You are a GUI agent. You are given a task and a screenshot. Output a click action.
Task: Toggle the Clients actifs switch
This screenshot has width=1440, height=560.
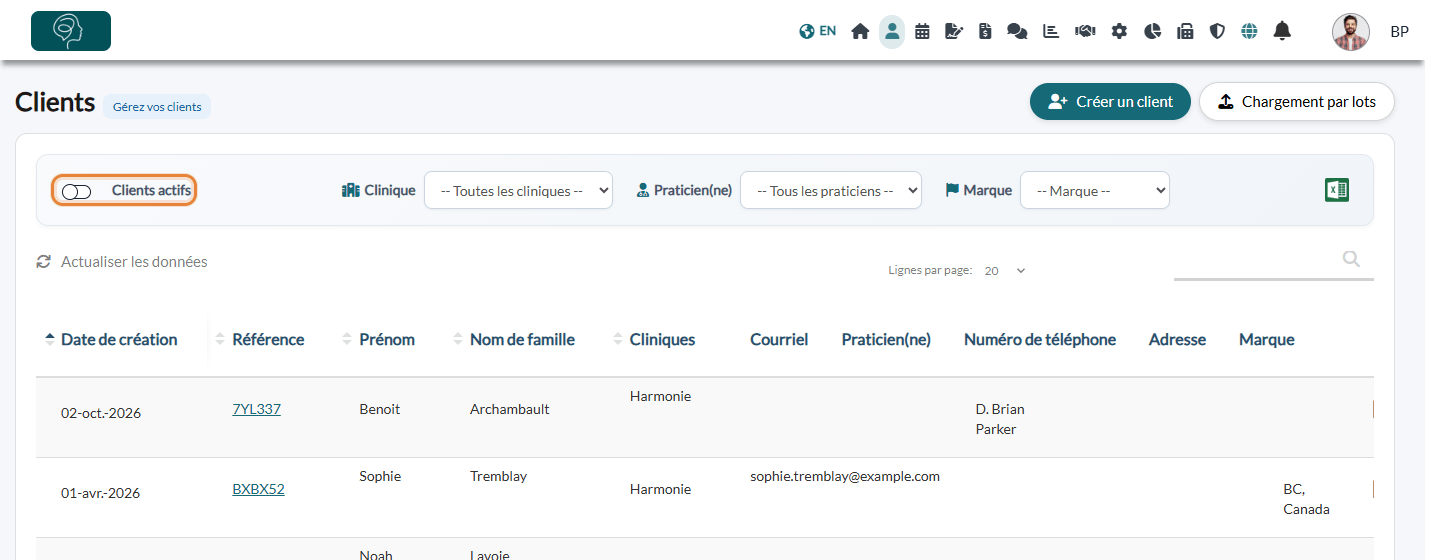76,191
